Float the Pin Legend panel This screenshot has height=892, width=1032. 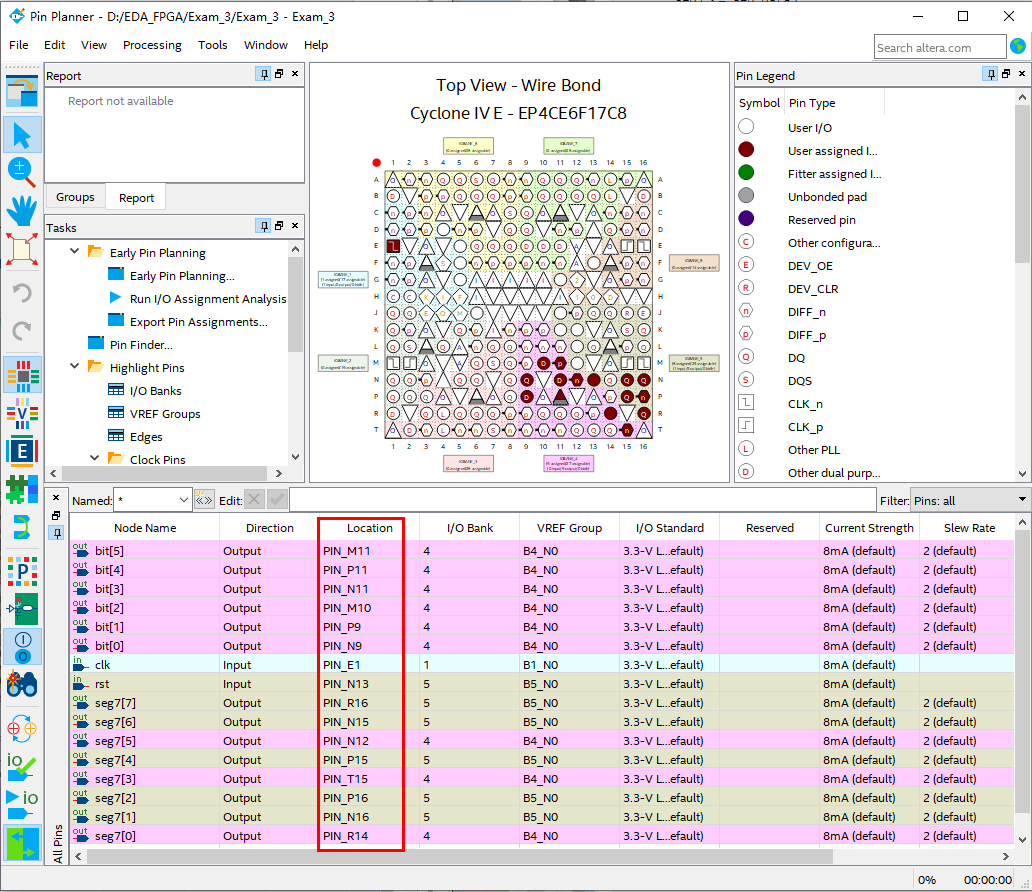click(x=1006, y=74)
